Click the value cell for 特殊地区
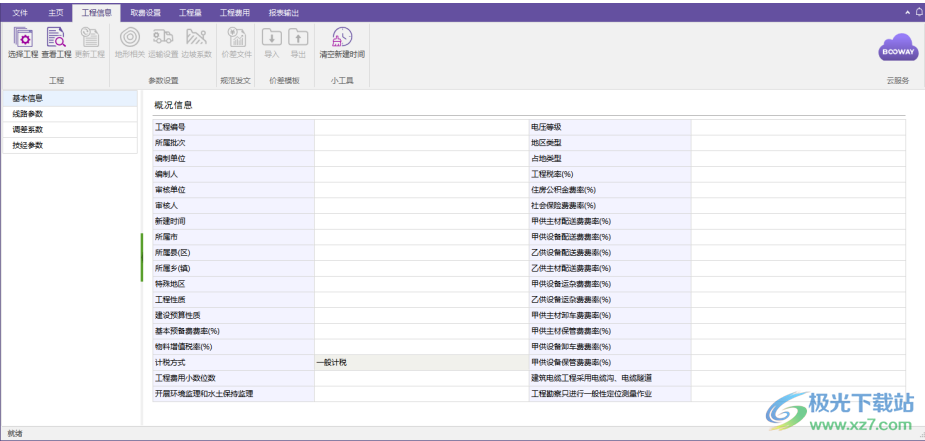Screen dimensions: 925x441 point(421,284)
